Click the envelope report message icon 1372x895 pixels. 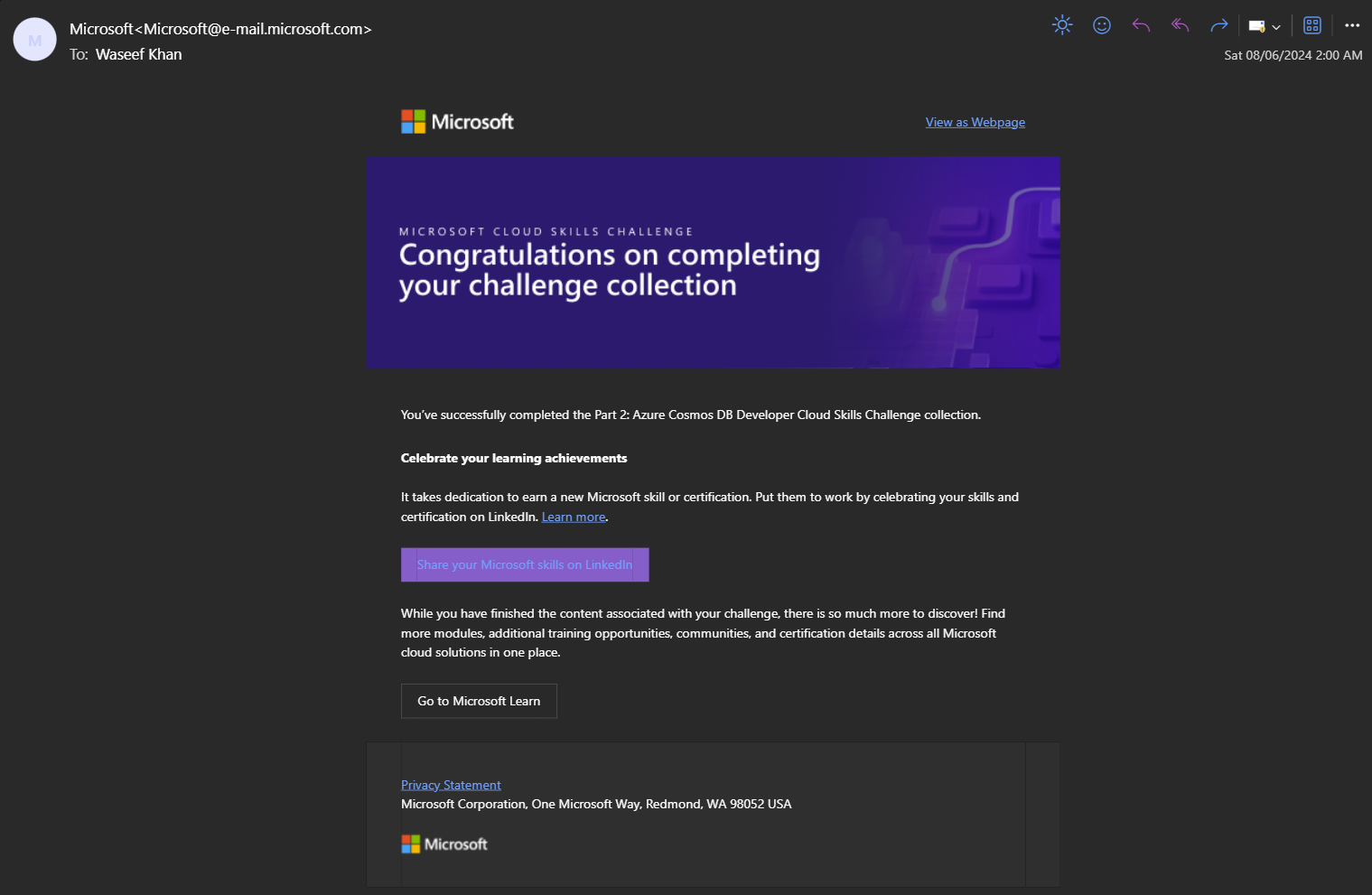(1256, 26)
